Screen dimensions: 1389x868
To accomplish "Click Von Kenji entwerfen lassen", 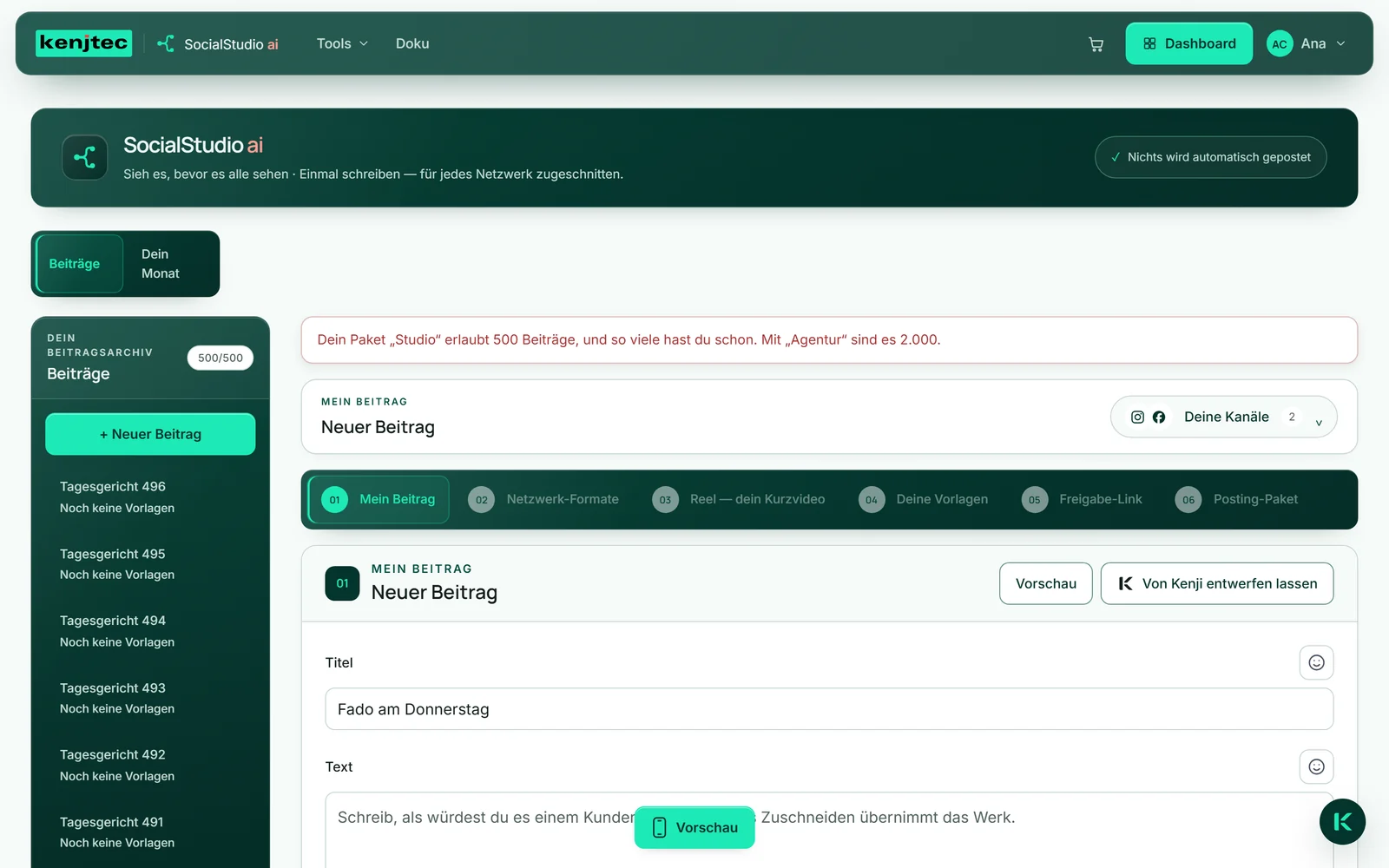I will coord(1217,583).
